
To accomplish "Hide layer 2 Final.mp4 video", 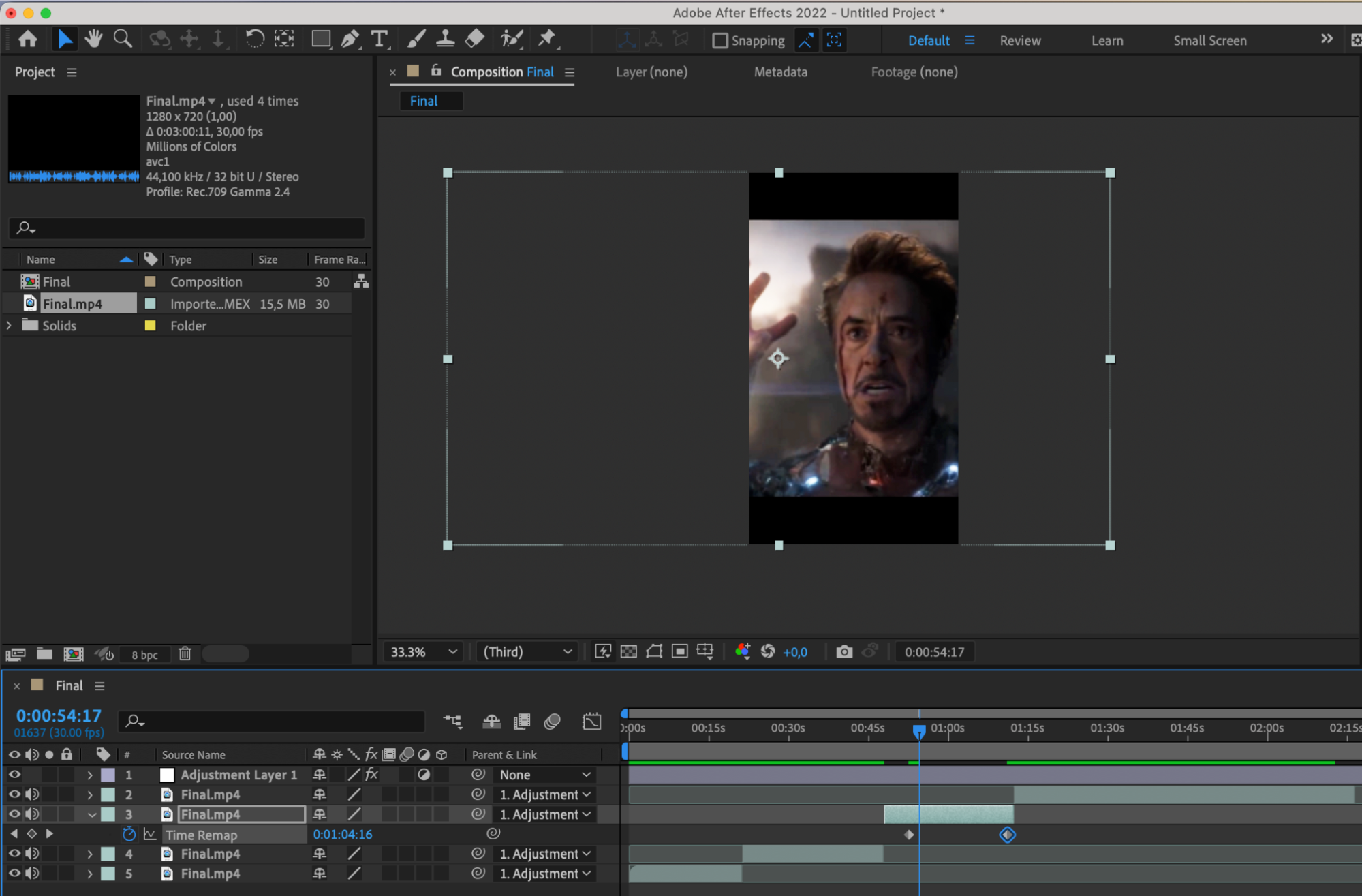I will [14, 794].
